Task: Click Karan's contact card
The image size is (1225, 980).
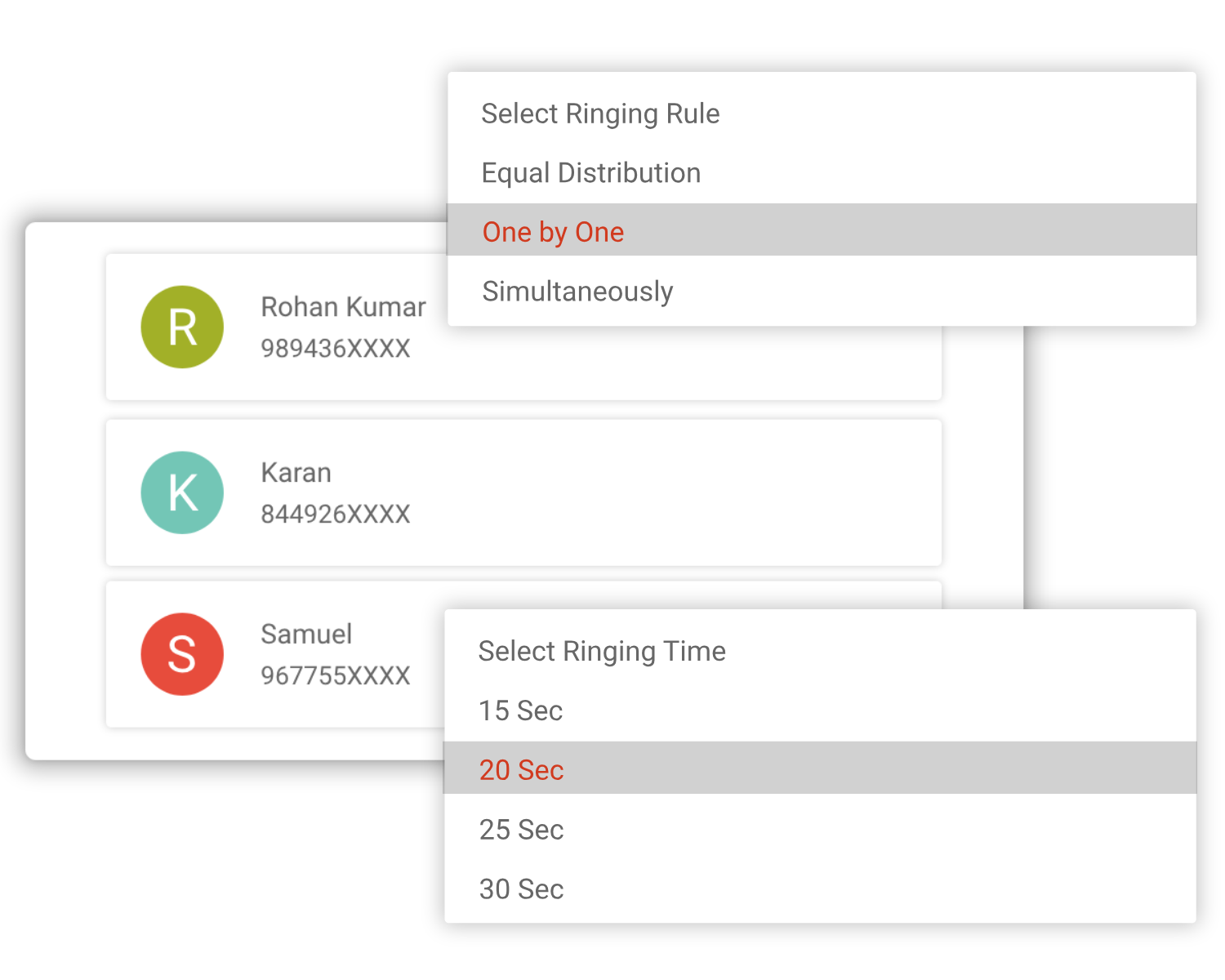Action: coord(523,492)
